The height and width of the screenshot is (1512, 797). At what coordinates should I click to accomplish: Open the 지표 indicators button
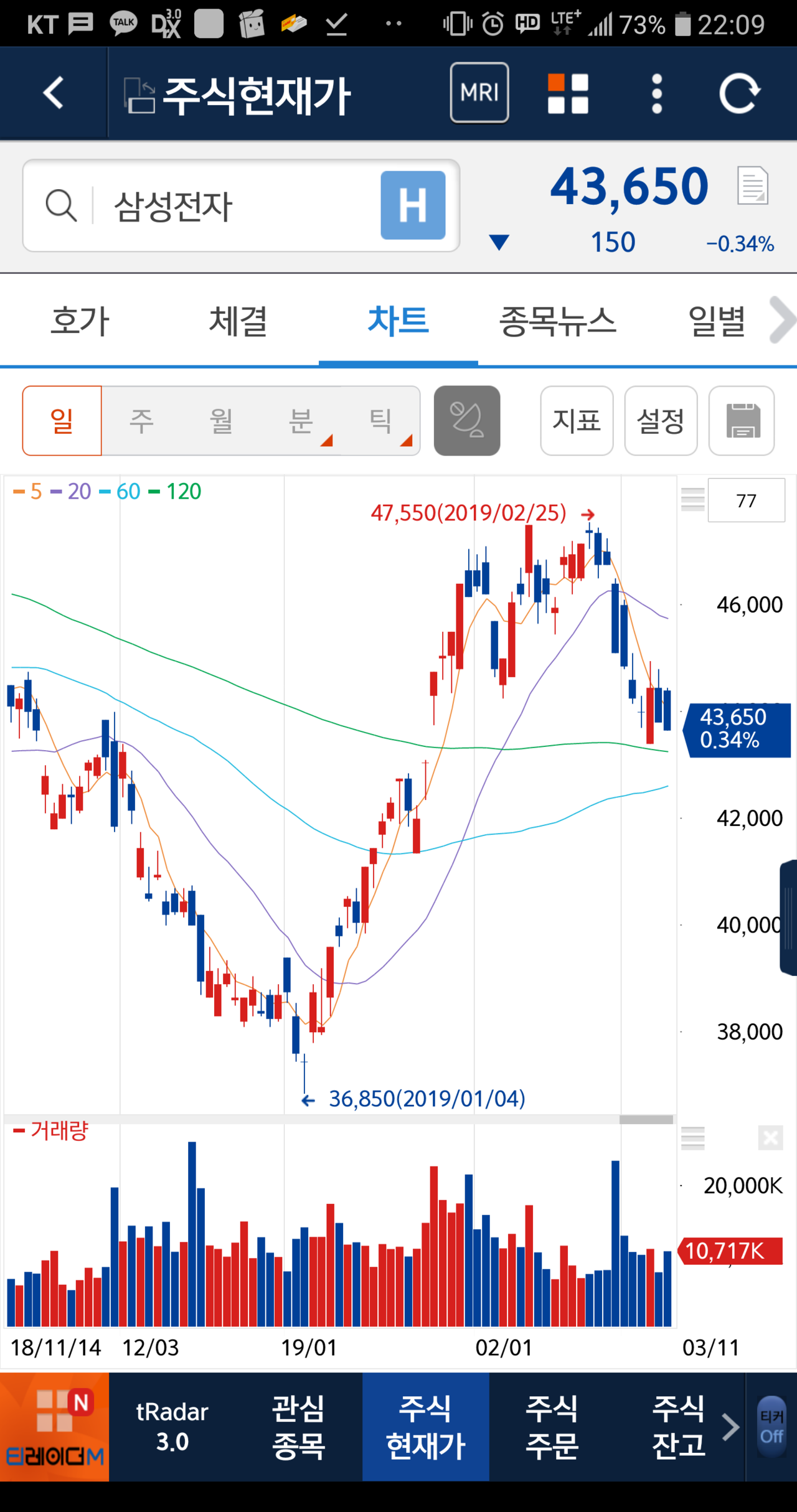tap(577, 421)
